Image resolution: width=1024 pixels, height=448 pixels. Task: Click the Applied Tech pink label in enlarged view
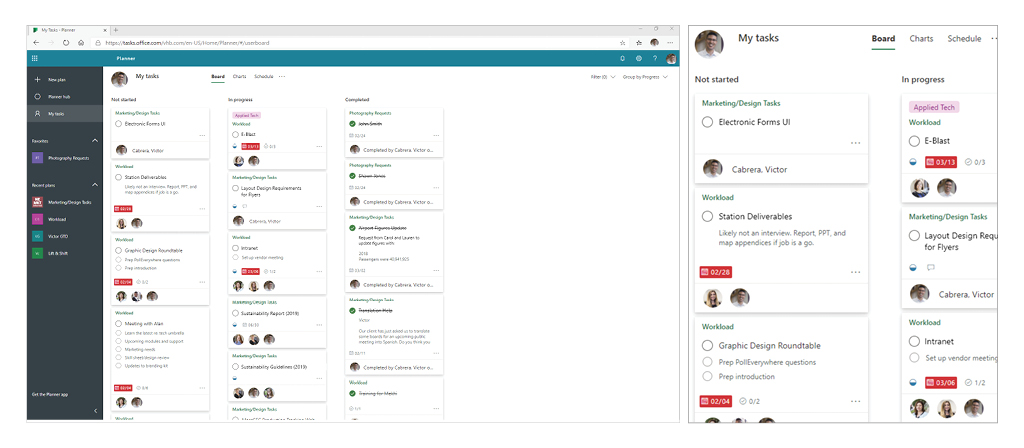(934, 107)
